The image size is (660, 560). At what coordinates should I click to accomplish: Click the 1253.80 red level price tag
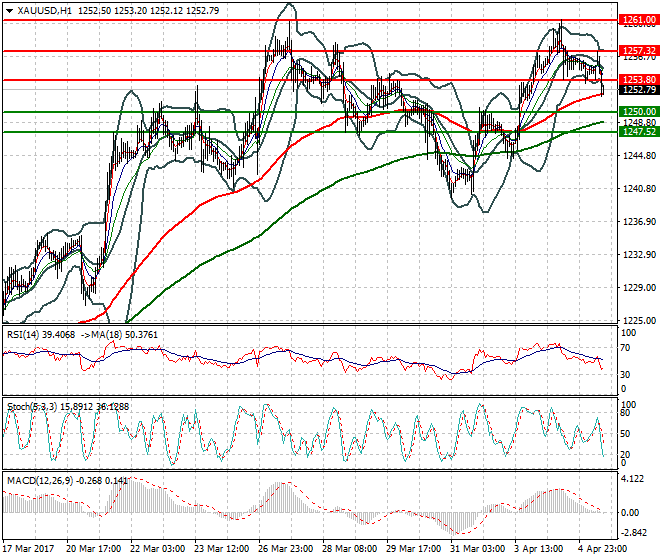click(639, 80)
